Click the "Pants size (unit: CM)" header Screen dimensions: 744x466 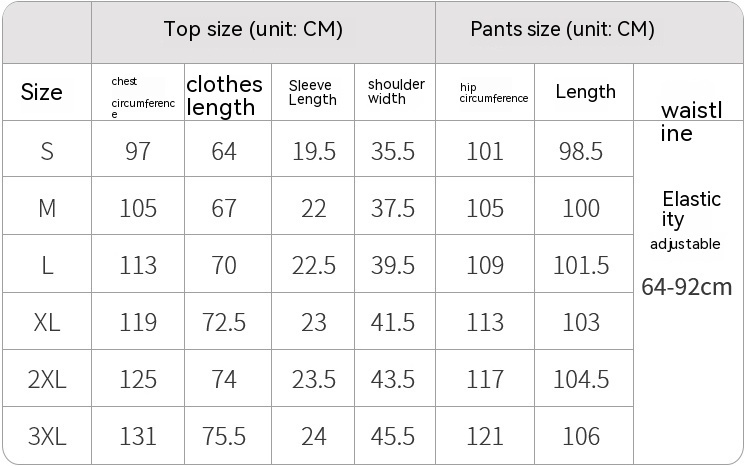562,30
